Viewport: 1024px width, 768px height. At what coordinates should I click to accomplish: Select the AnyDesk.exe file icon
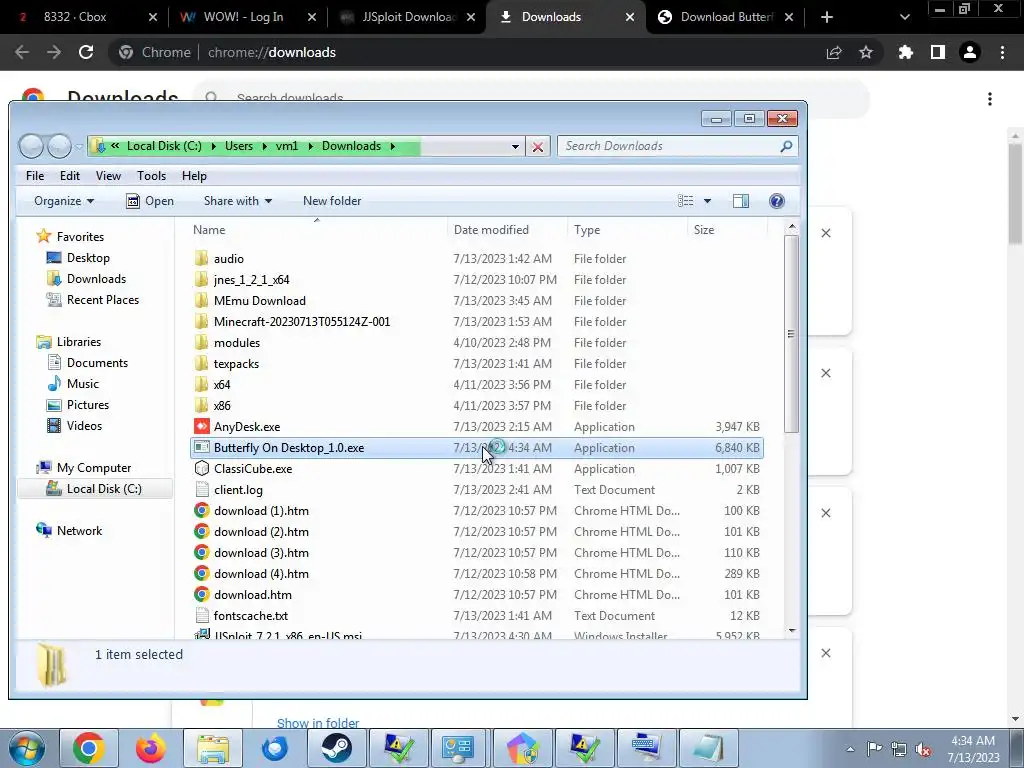(202, 426)
